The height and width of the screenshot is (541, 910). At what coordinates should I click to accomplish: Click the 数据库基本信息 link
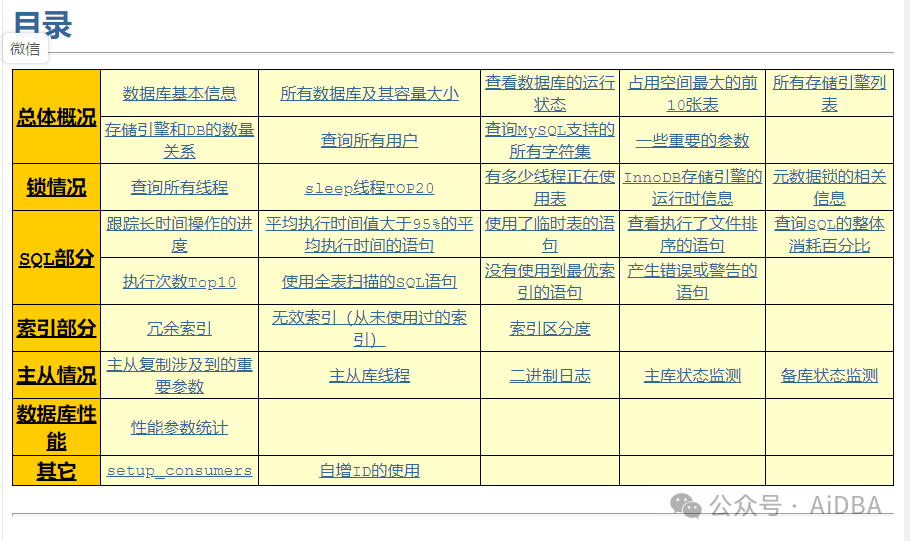tap(179, 93)
